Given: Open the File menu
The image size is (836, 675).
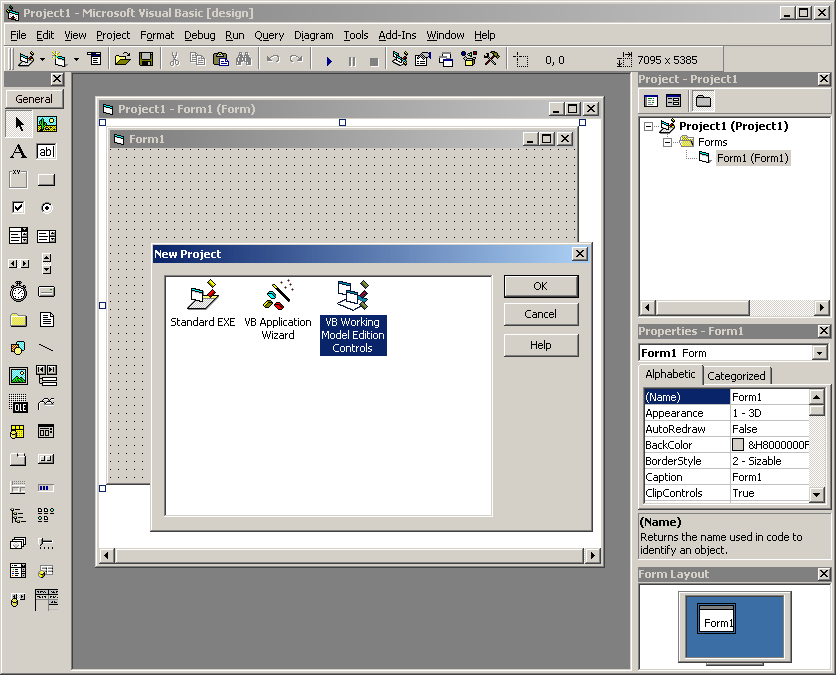Looking at the screenshot, I should pyautogui.click(x=18, y=35).
